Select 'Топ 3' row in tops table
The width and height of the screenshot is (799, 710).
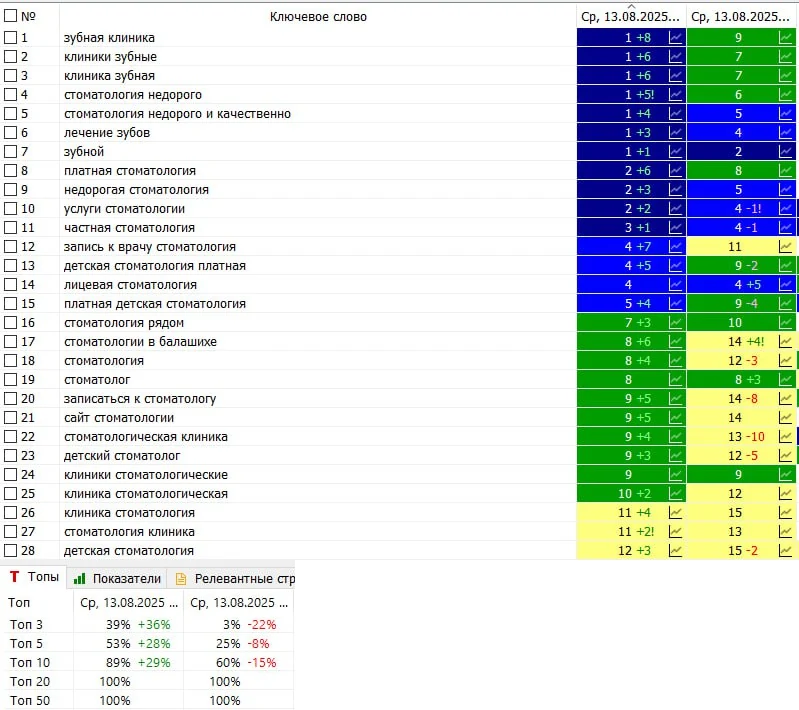click(148, 624)
